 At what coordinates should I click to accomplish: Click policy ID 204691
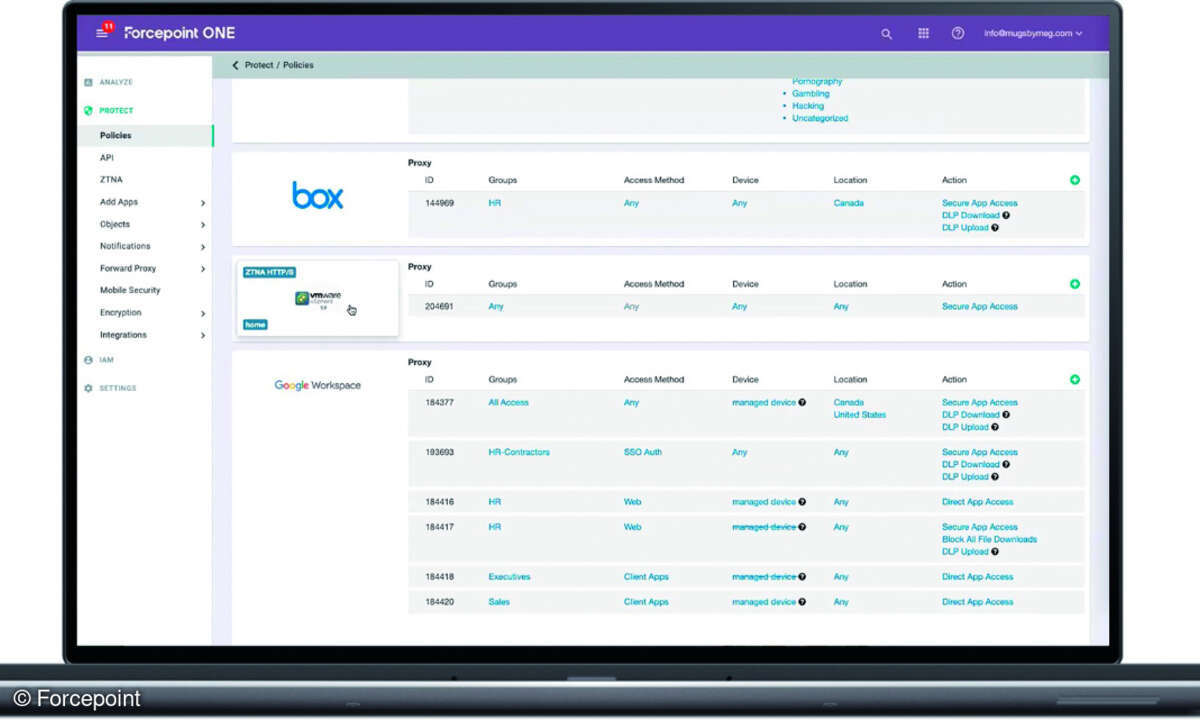tap(439, 307)
